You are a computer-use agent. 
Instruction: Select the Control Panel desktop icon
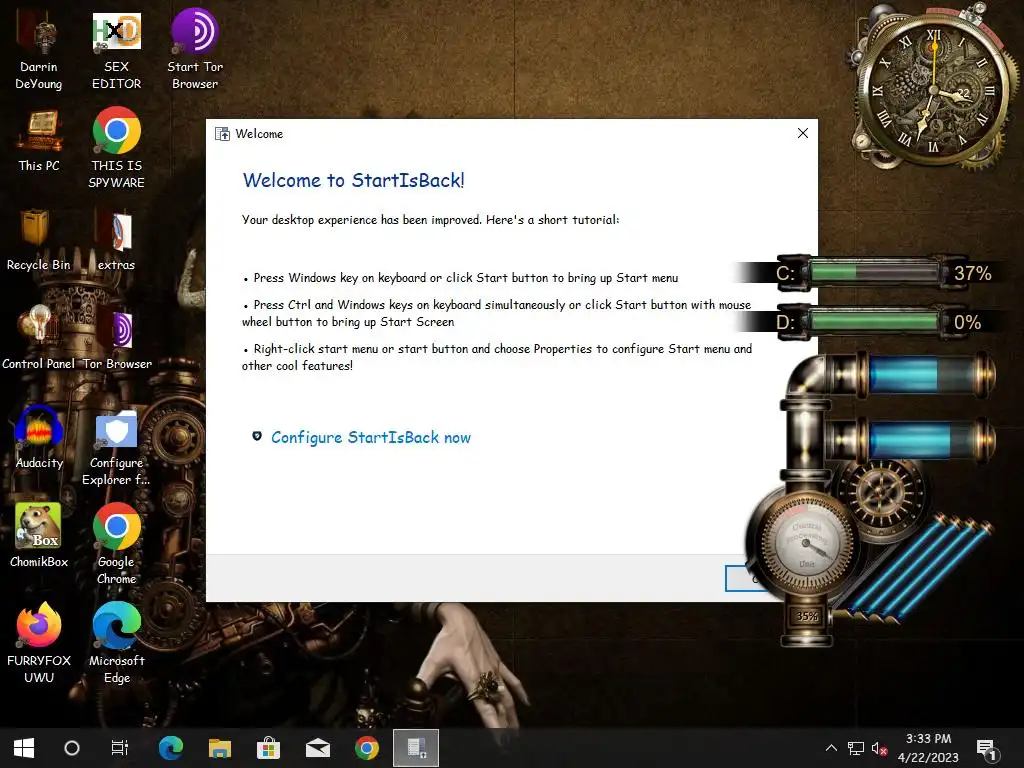[x=39, y=339]
